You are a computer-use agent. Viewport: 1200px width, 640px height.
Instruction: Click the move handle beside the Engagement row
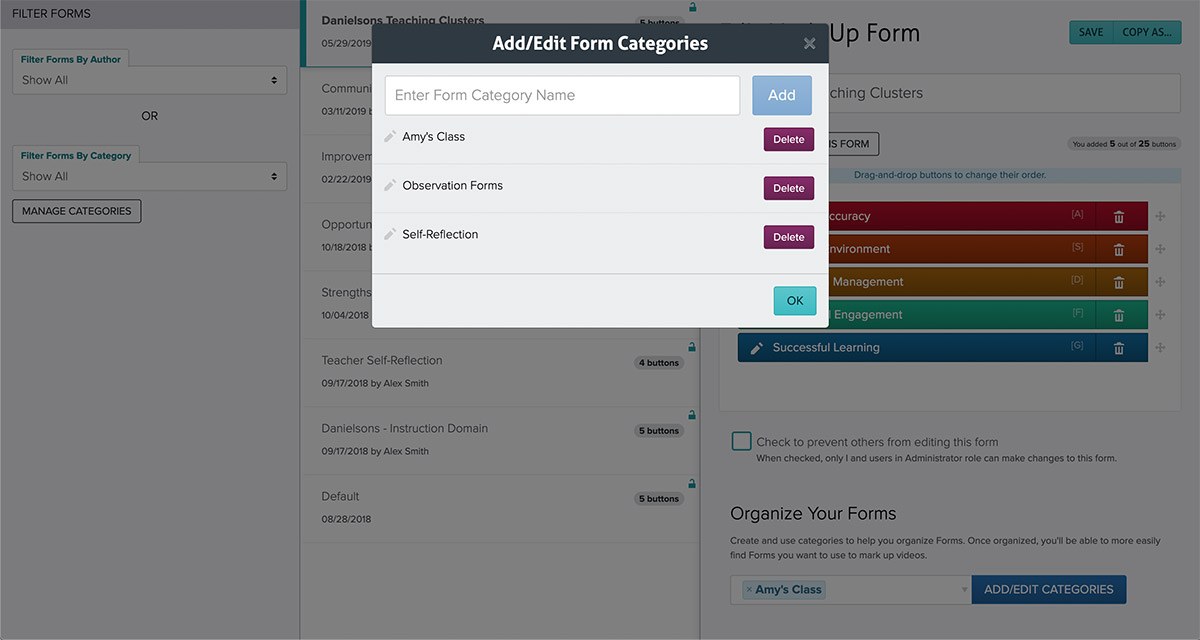pyautogui.click(x=1161, y=314)
